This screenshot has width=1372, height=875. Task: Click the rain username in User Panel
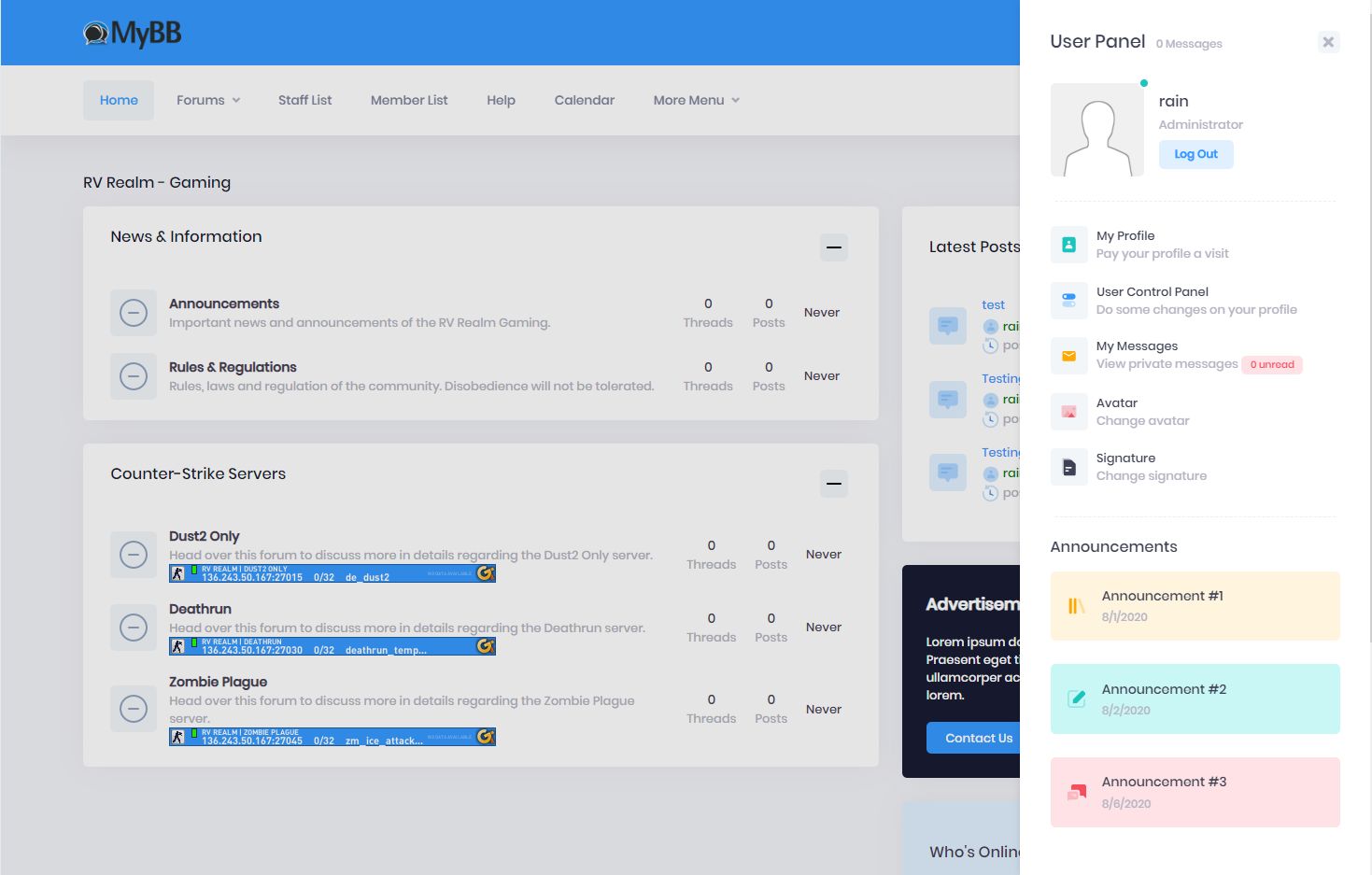click(x=1173, y=101)
